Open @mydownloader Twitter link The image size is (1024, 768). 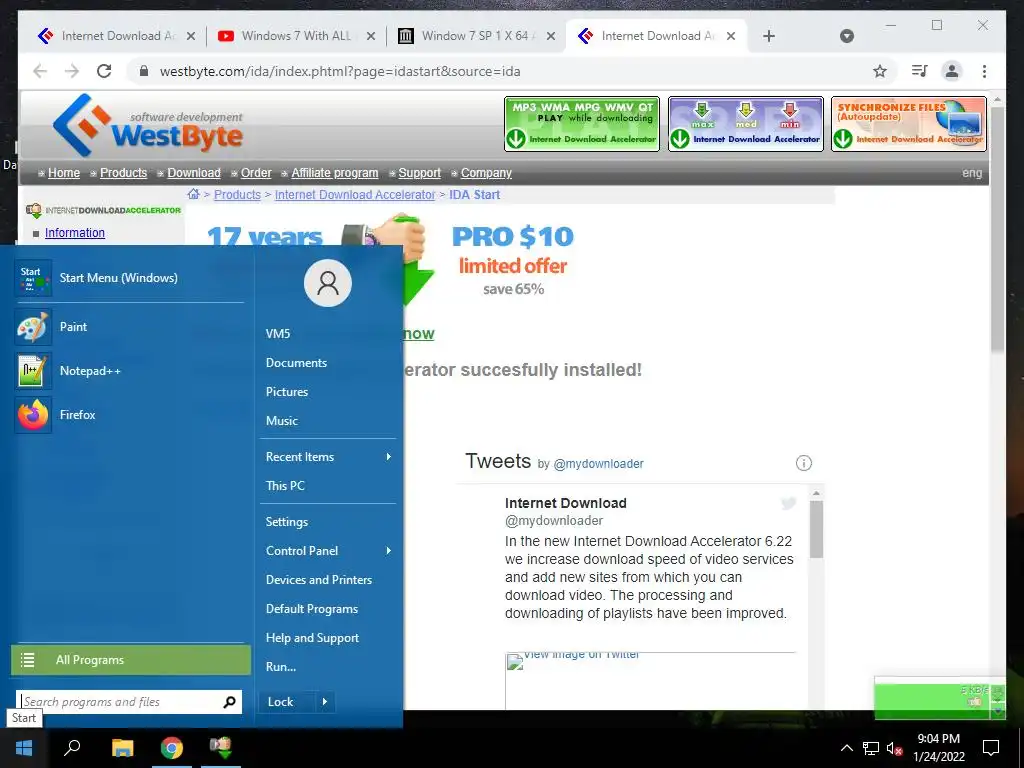(598, 464)
